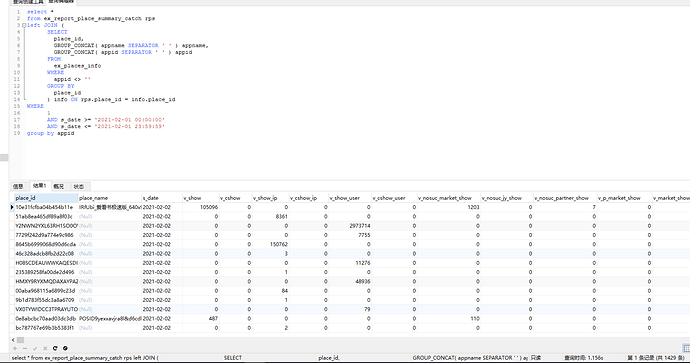Viewport: 690px width, 363px height.
Task: Click the place_name column header
Action: click(110, 198)
